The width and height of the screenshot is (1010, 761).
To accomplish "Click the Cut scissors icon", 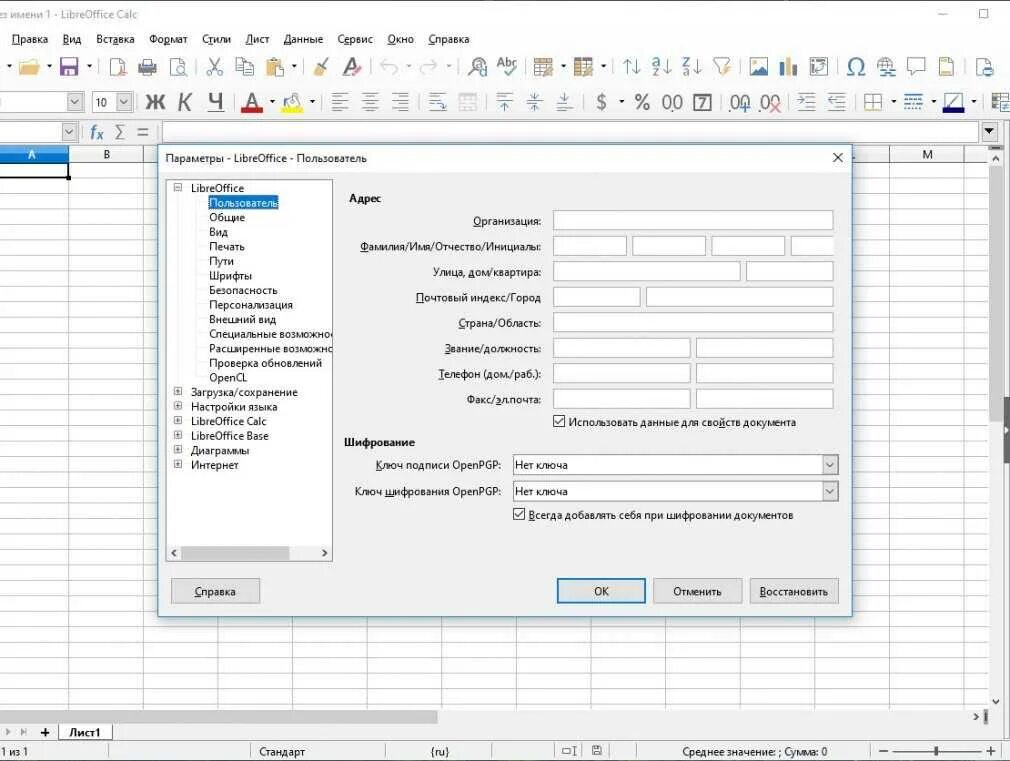I will pyautogui.click(x=214, y=66).
